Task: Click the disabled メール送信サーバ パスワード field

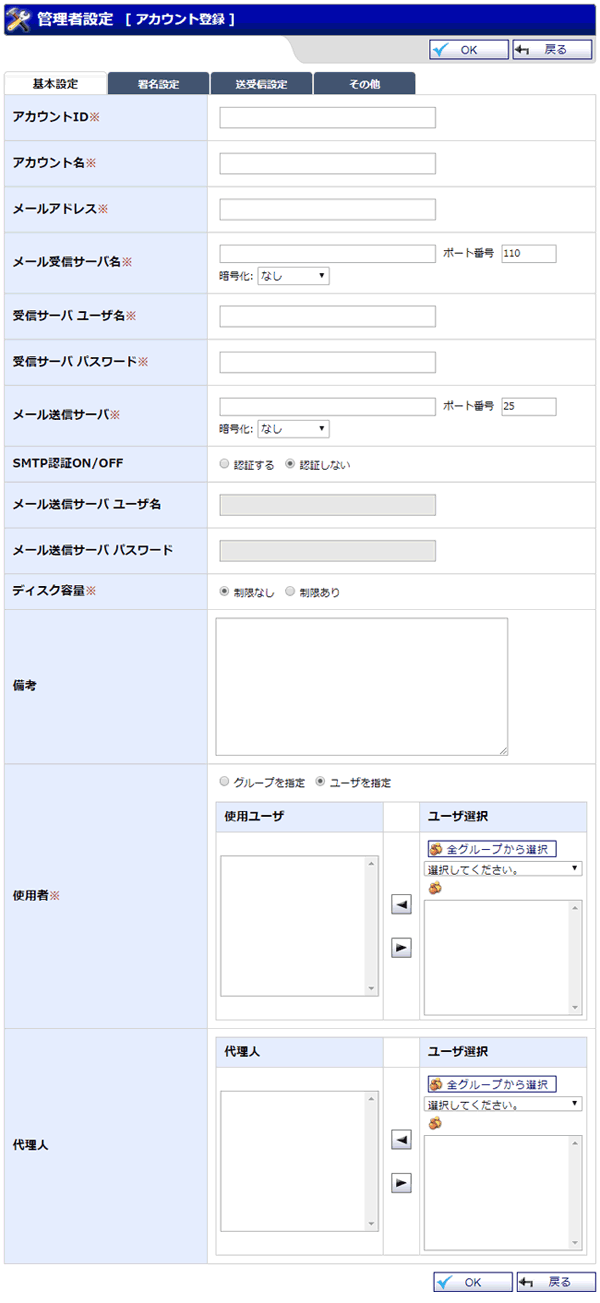Action: (327, 550)
